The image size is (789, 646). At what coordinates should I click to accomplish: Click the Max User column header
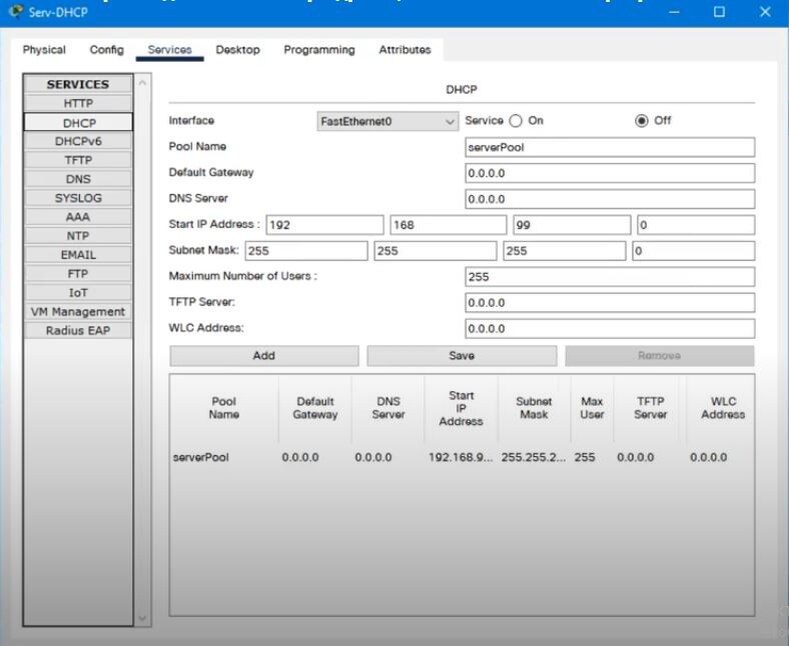592,408
